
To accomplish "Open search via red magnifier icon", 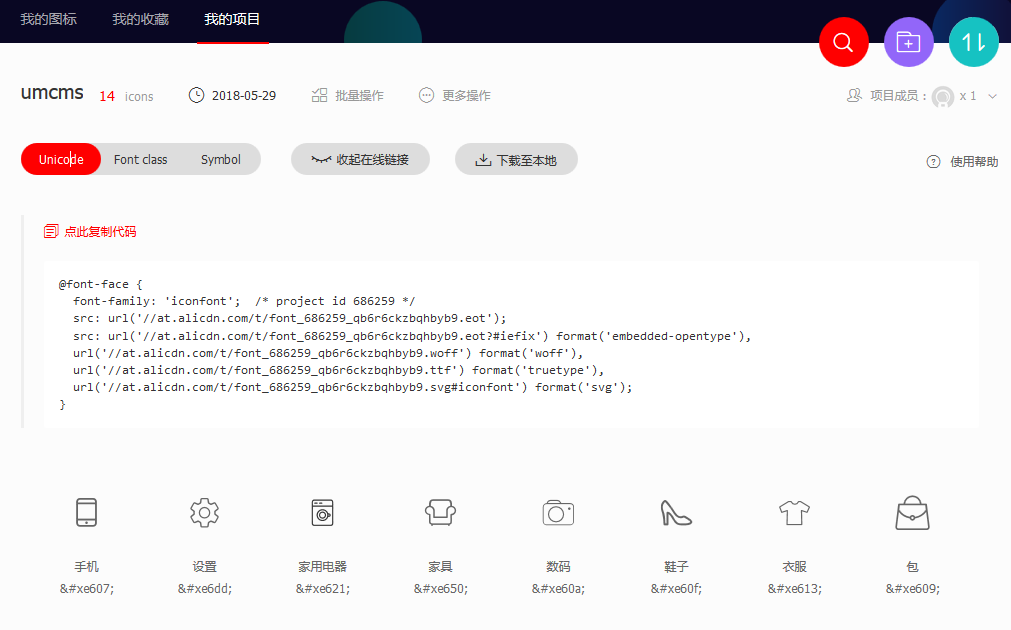I will pyautogui.click(x=843, y=42).
